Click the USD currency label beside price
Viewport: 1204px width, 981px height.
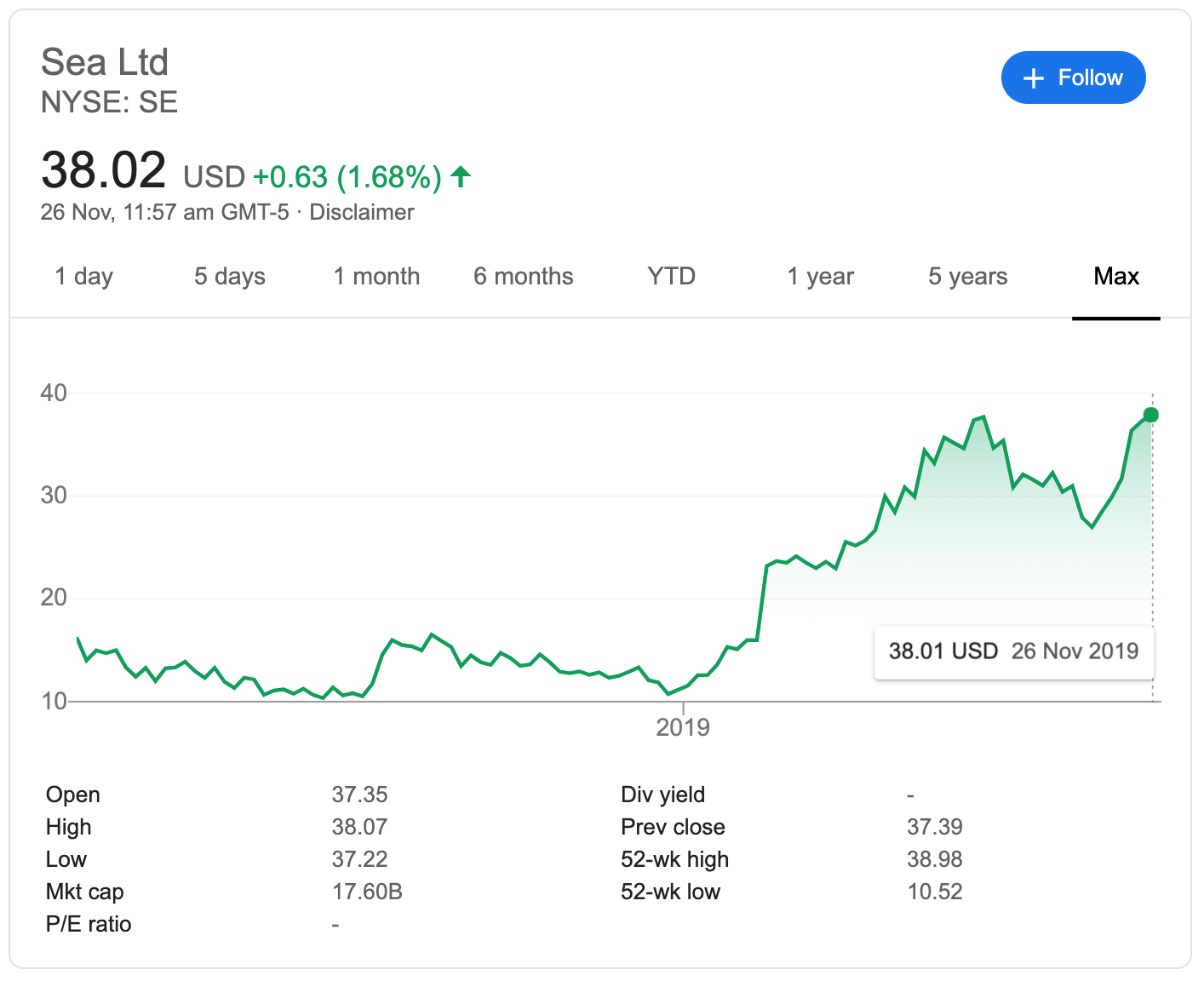pyautogui.click(x=215, y=177)
